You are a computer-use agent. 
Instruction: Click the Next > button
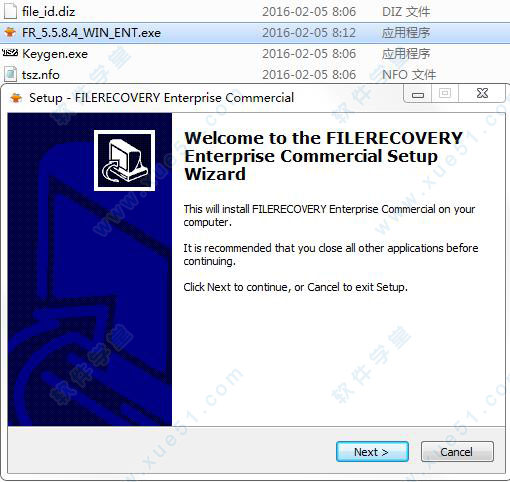[372, 452]
